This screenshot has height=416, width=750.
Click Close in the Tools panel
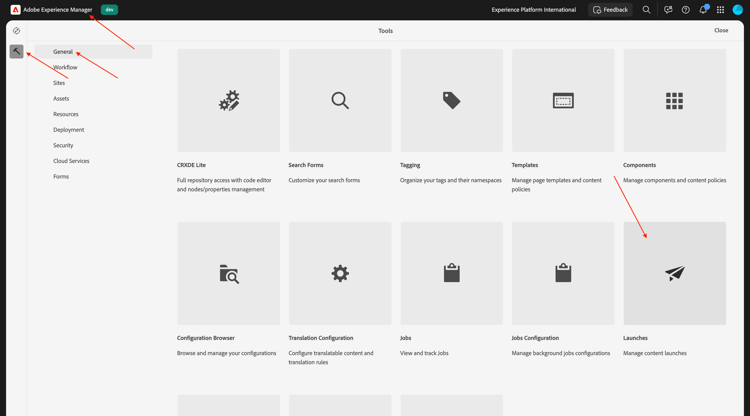coord(721,30)
